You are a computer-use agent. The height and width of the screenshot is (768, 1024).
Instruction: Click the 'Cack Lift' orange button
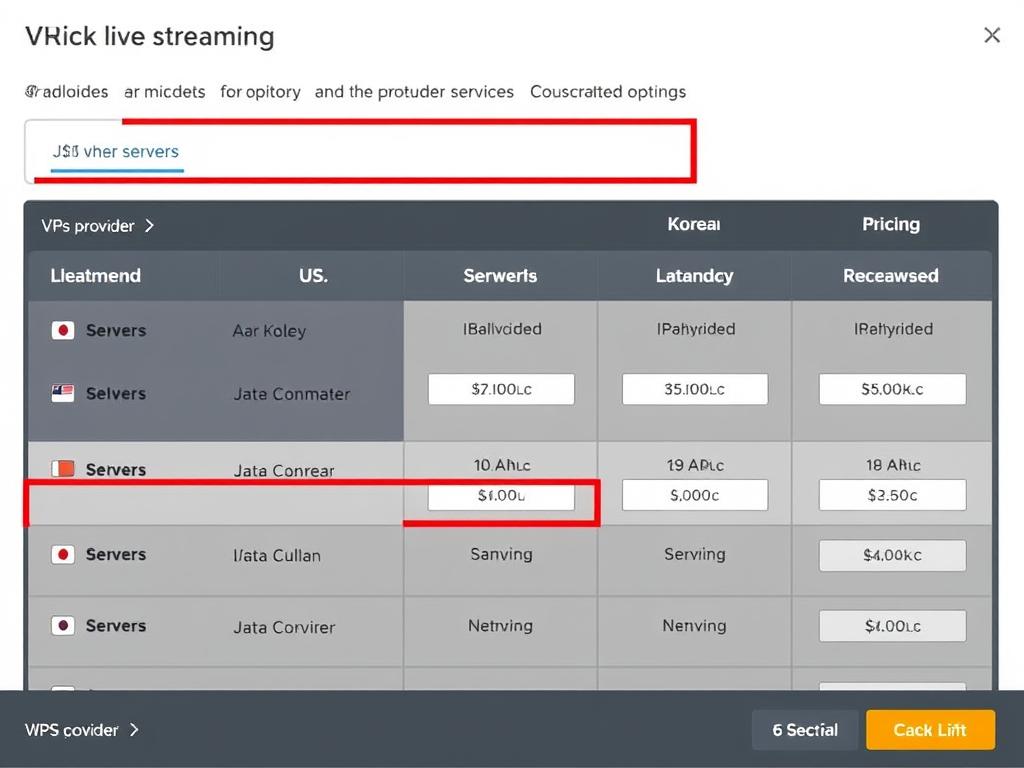pos(930,729)
